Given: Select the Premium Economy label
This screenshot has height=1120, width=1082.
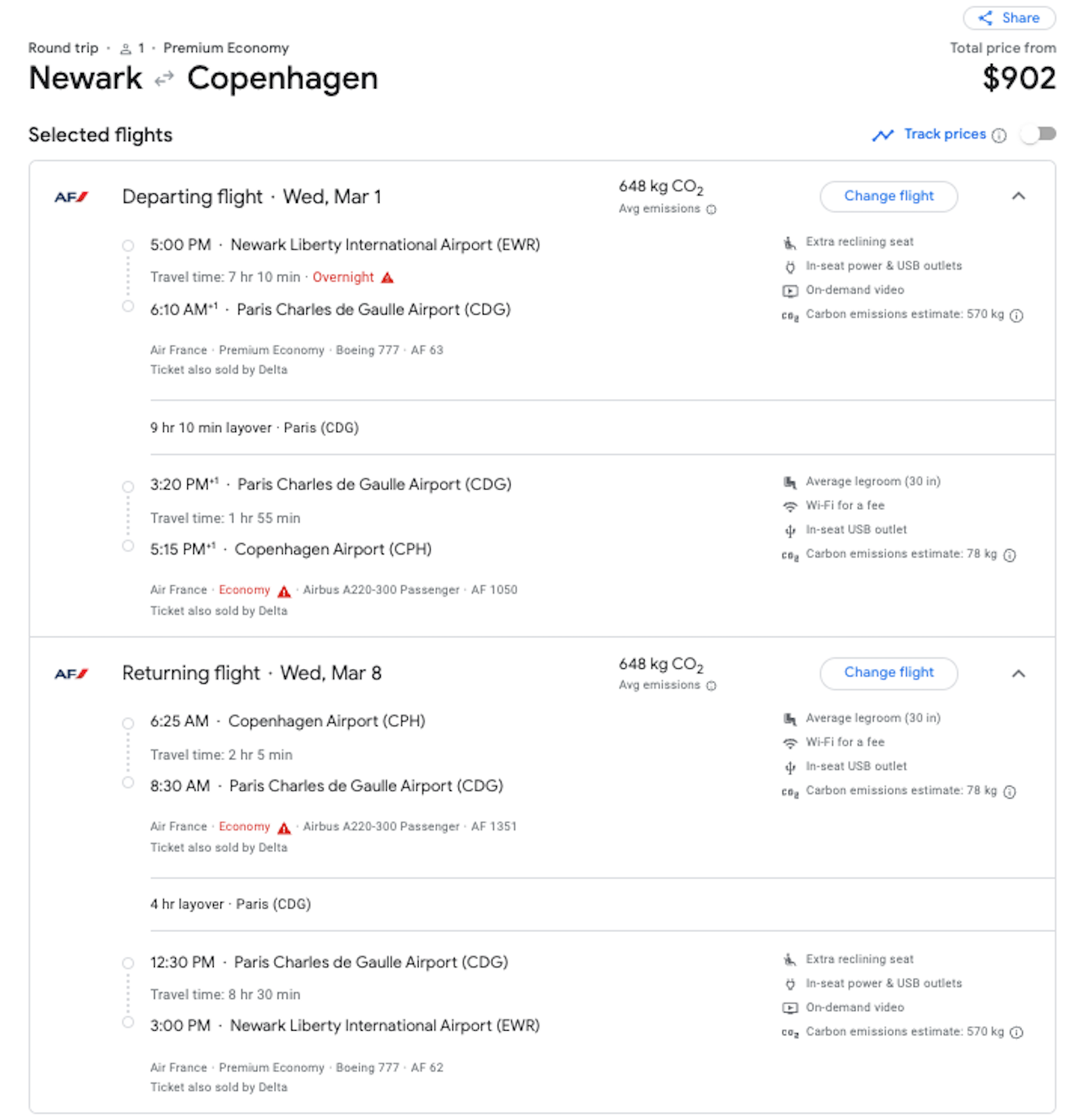Looking at the screenshot, I should coord(226,47).
